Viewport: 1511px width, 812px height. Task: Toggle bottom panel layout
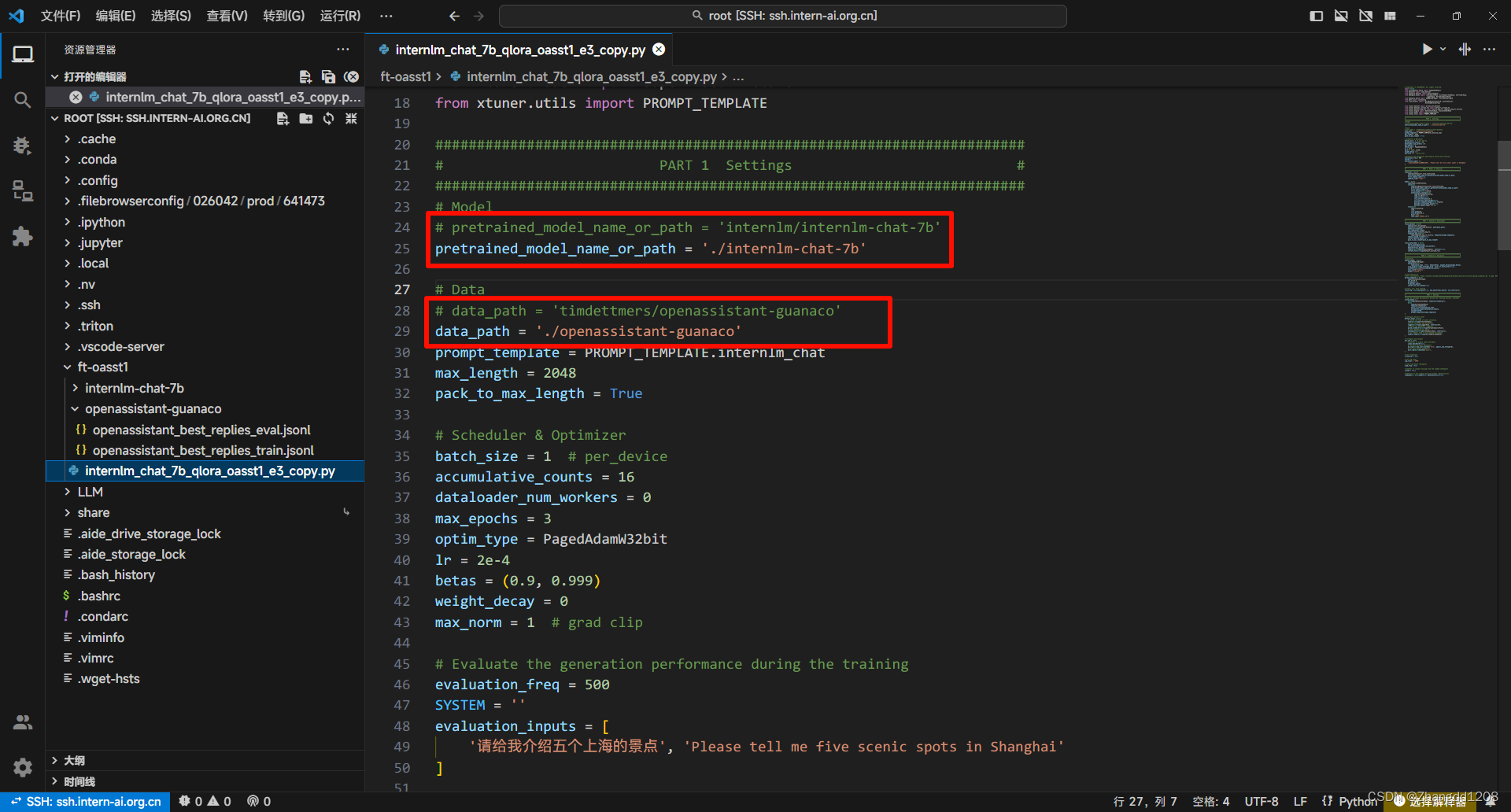pos(1341,16)
